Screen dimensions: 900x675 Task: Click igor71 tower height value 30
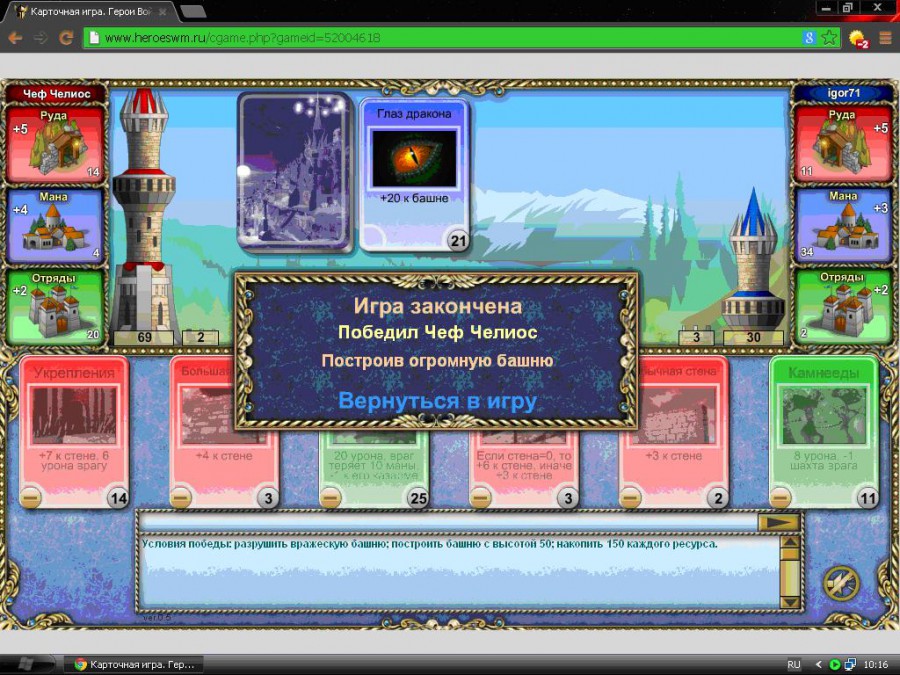(x=753, y=338)
